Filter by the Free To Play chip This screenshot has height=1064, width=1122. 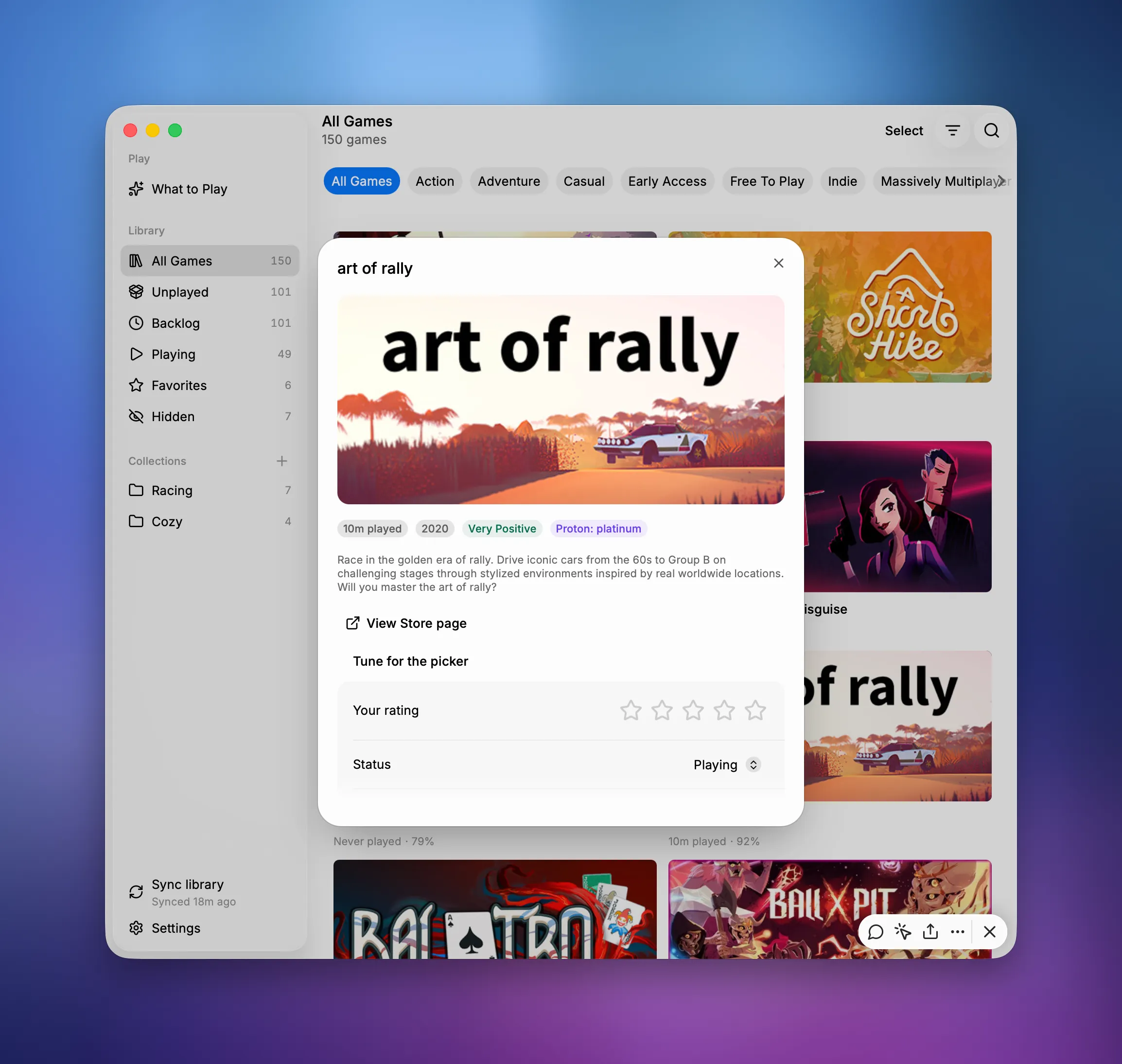[x=767, y=181]
